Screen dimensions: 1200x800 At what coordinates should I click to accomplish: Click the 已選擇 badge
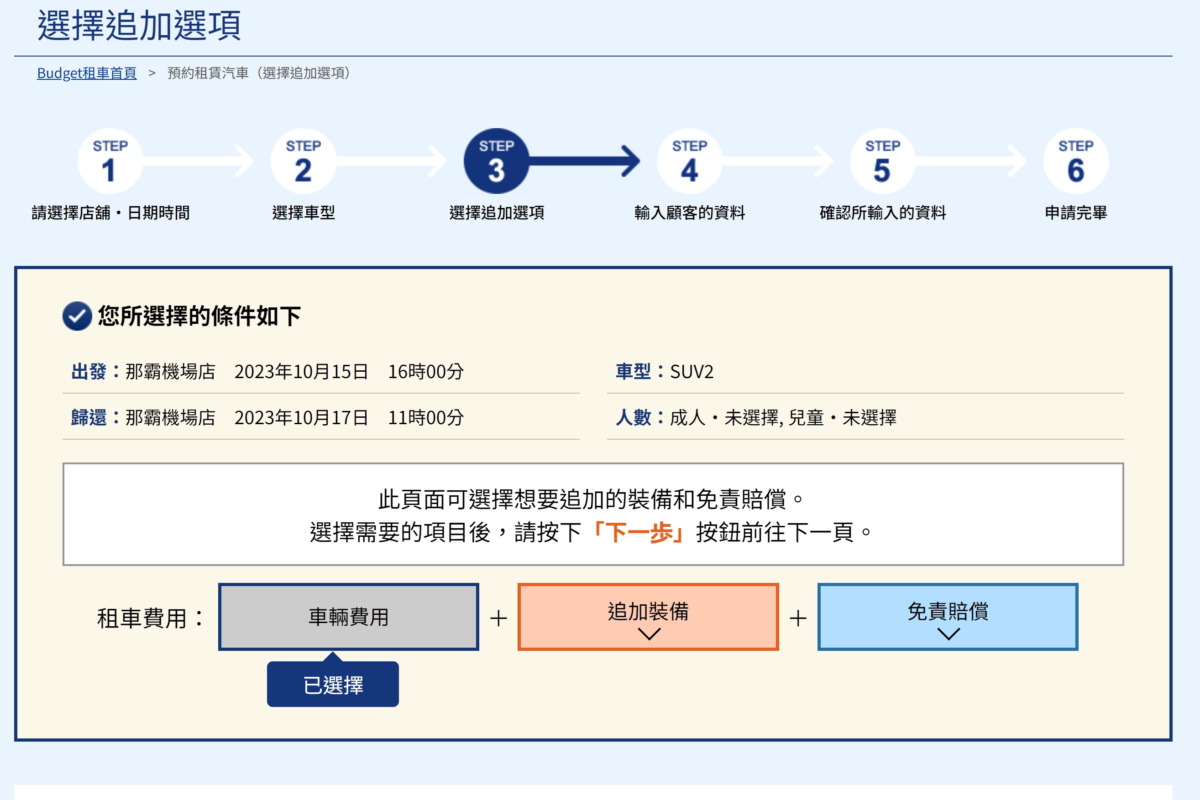point(333,686)
